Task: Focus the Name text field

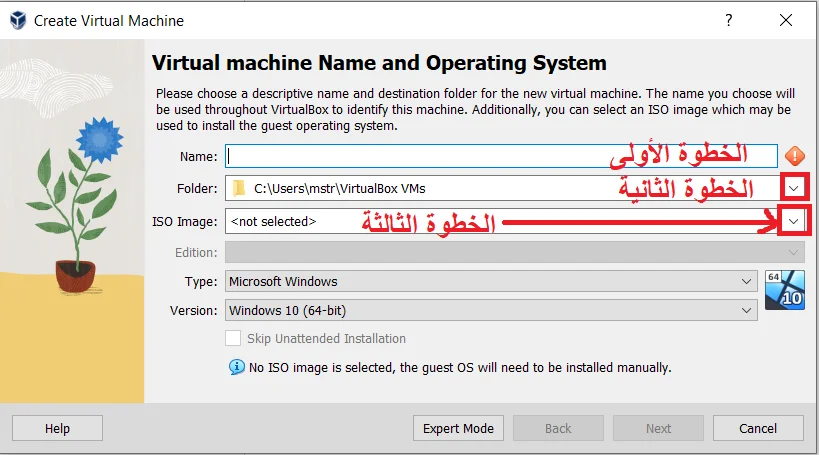Action: (501, 156)
